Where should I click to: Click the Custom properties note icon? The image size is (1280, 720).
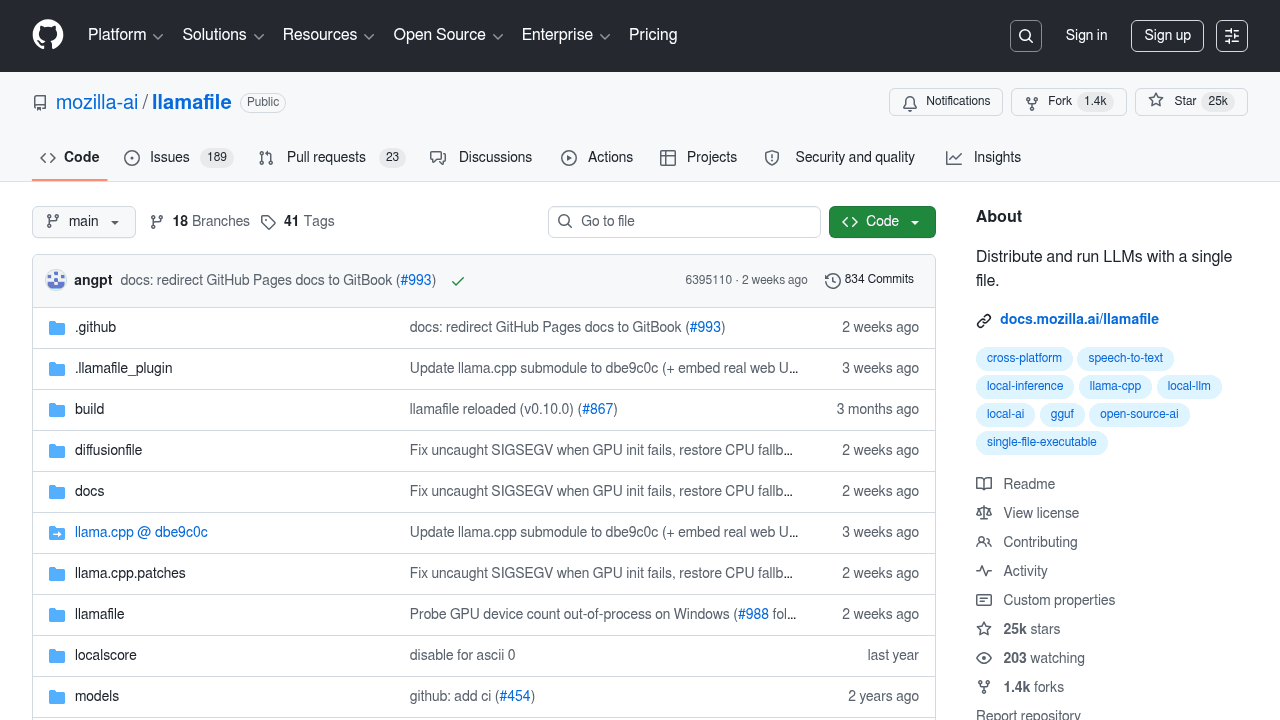(x=984, y=600)
